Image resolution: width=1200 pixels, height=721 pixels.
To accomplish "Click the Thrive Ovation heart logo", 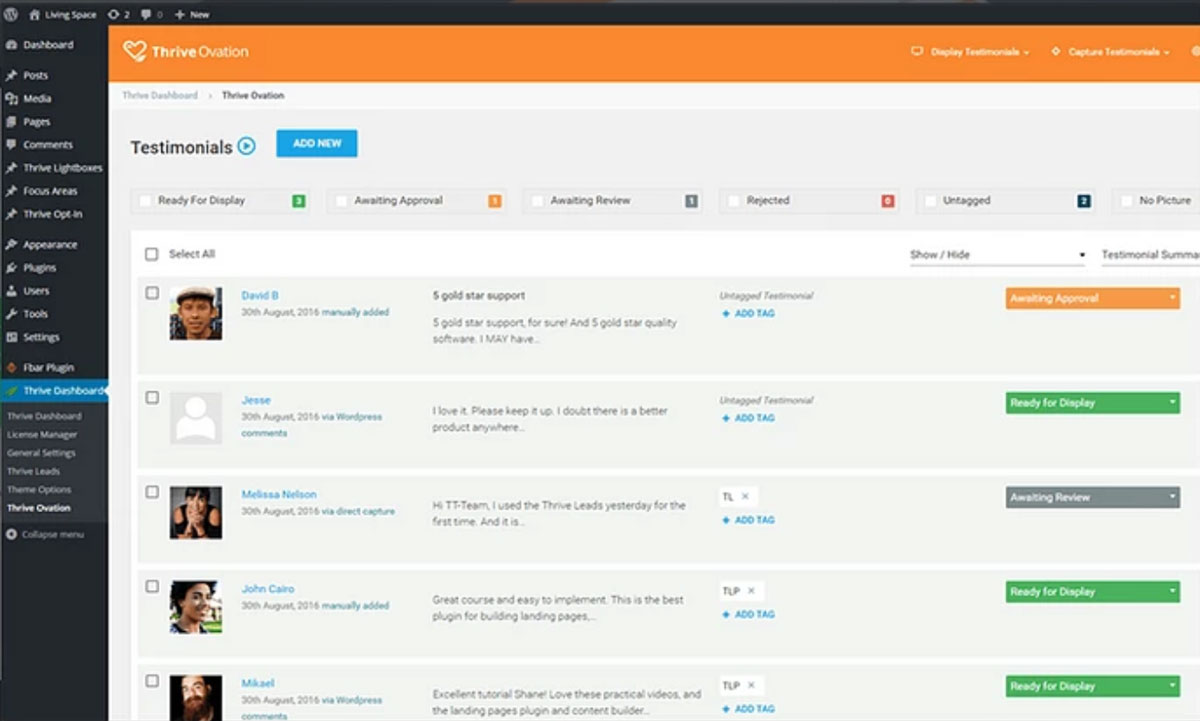I will 132,50.
